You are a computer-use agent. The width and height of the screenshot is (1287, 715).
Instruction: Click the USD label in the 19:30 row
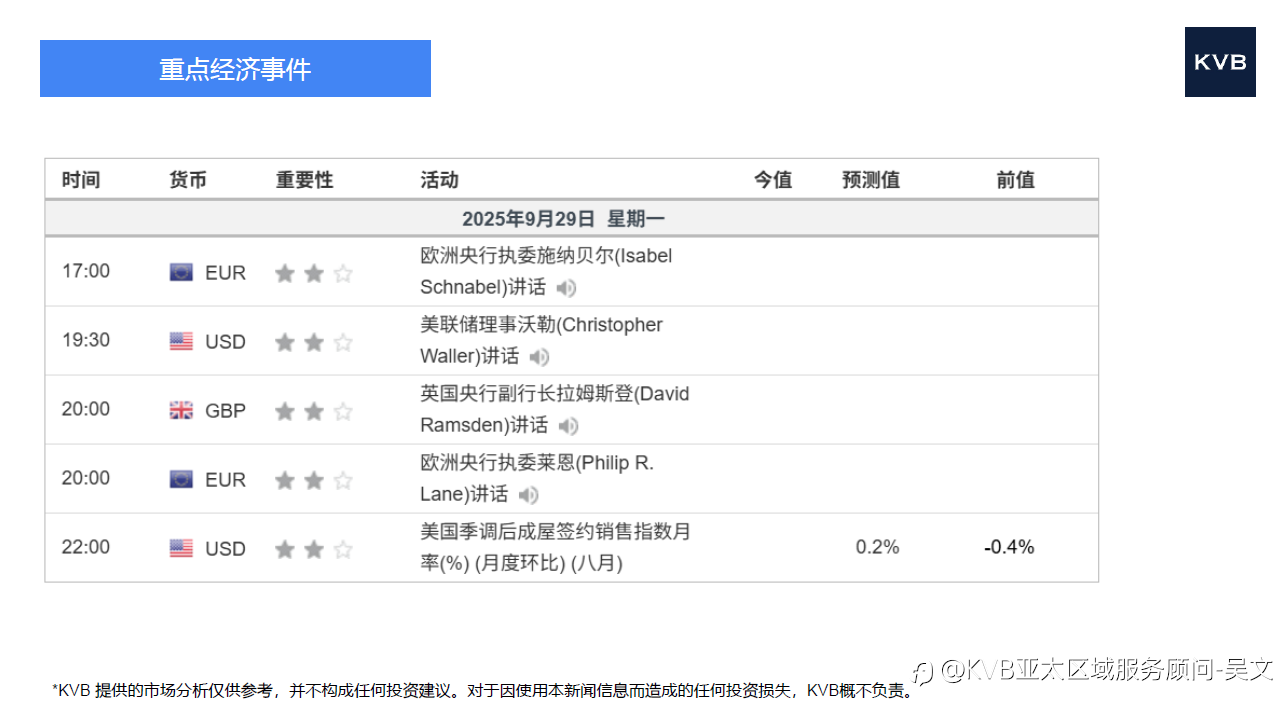pyautogui.click(x=225, y=342)
